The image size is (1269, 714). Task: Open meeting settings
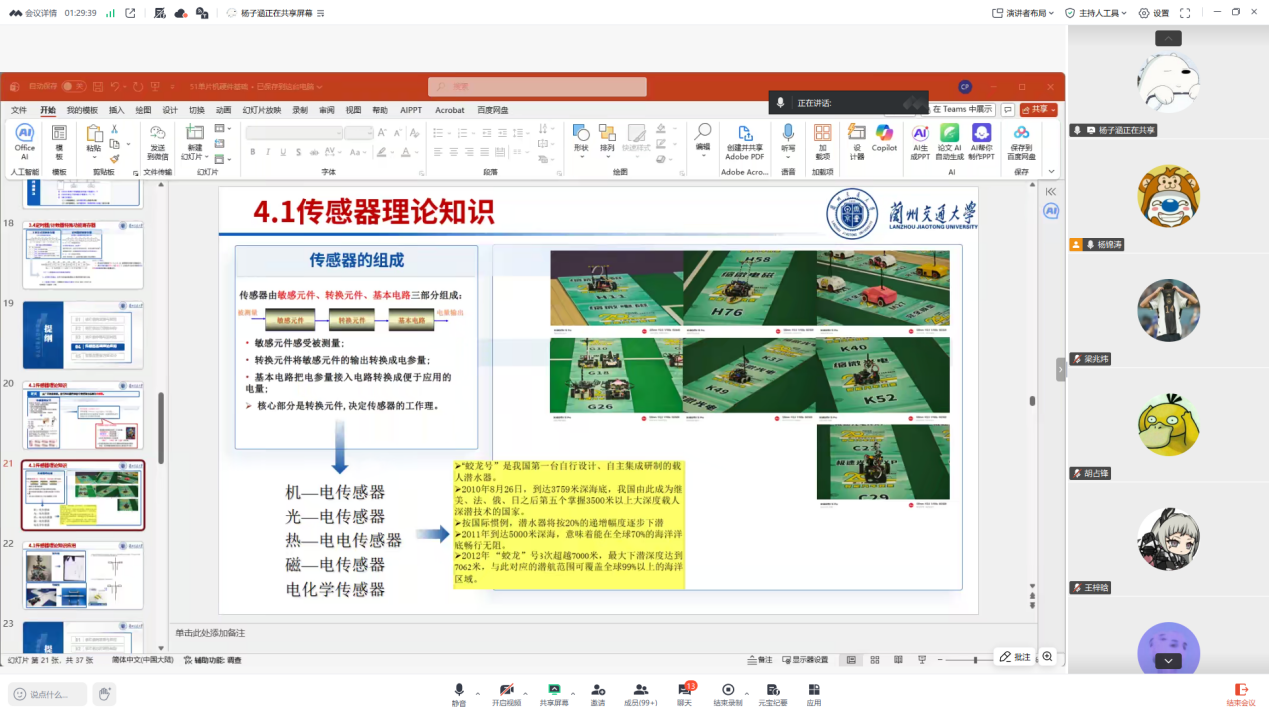pyautogui.click(x=1154, y=13)
